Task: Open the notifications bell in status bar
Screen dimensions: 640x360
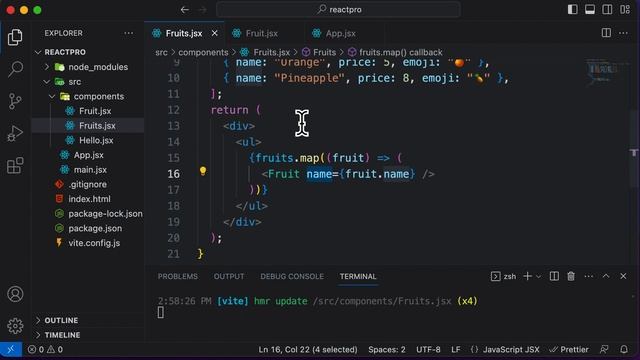Action: click(x=624, y=349)
